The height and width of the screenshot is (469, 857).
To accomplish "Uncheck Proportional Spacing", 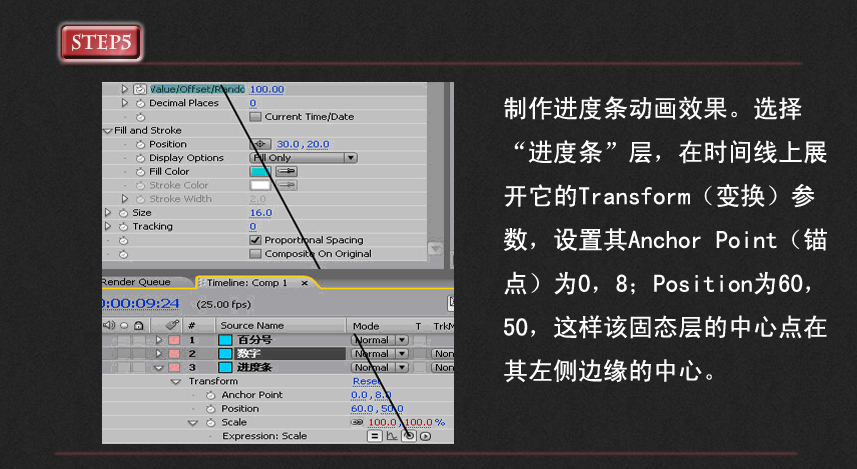I will (255, 240).
